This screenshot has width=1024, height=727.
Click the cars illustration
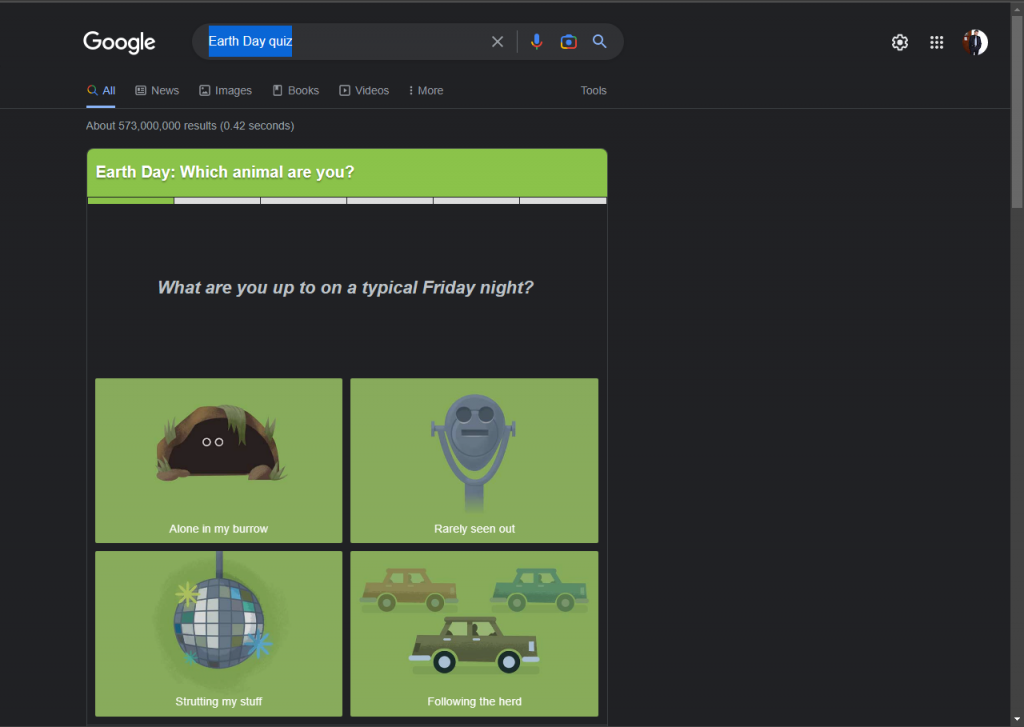474,620
